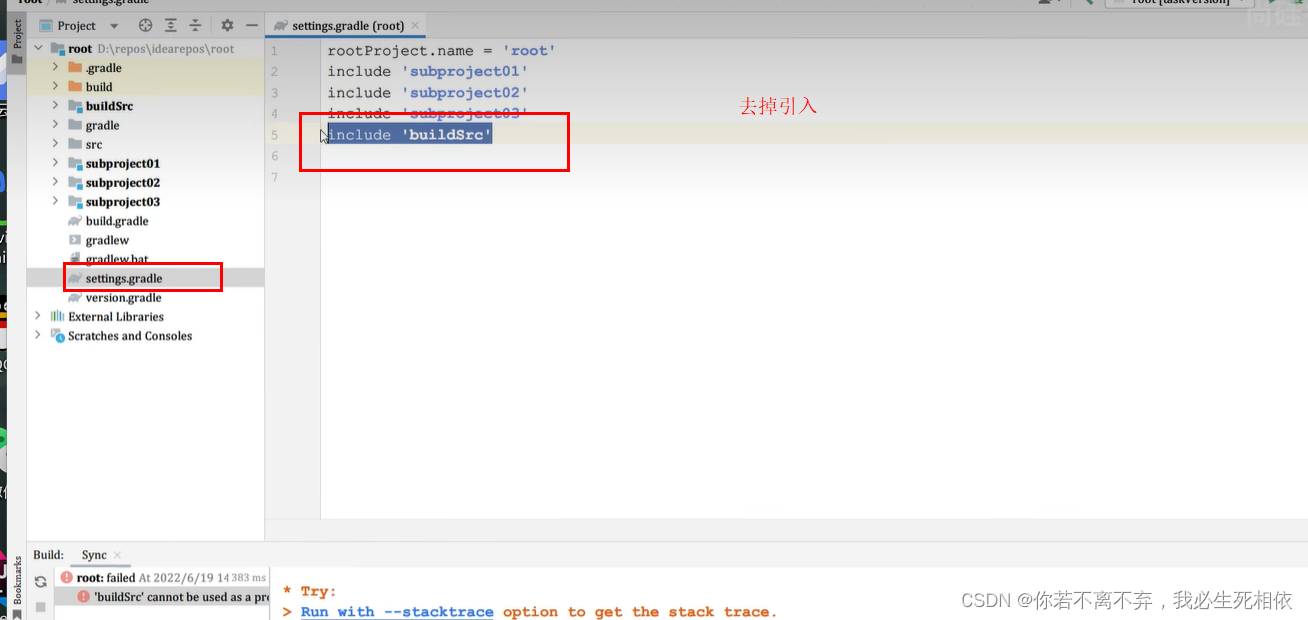The height and width of the screenshot is (620, 1308).
Task: Select the build.gradle file icon
Action: click(x=75, y=221)
